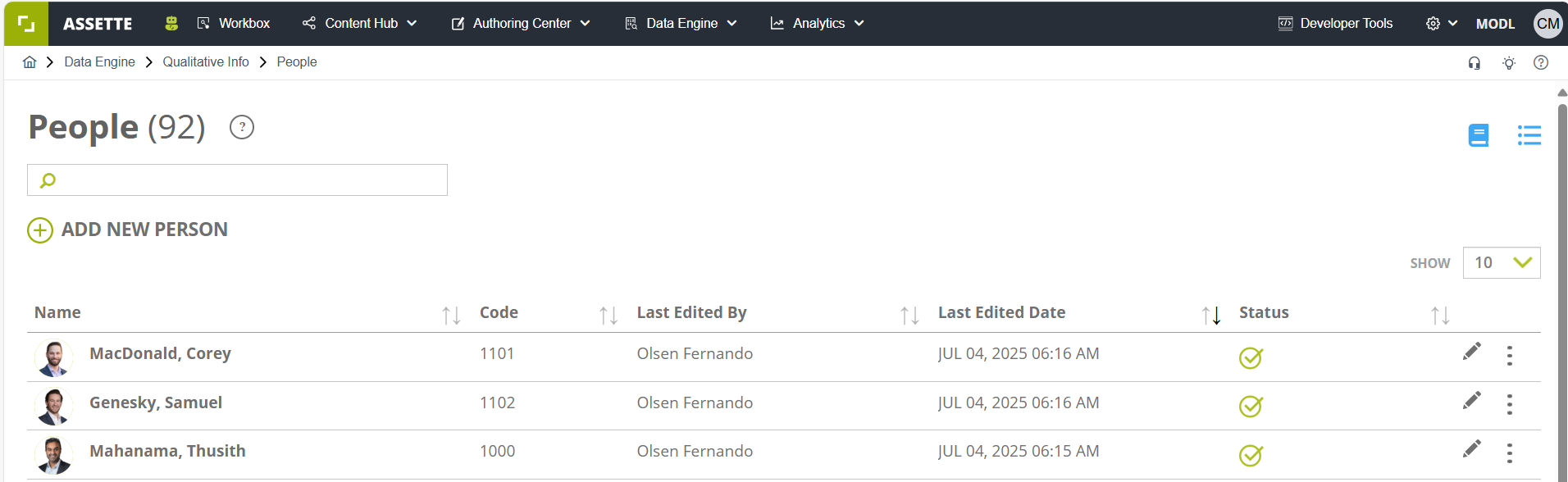This screenshot has height=482, width=1568.
Task: Click Genesky, Samuel profile photo
Action: click(54, 407)
